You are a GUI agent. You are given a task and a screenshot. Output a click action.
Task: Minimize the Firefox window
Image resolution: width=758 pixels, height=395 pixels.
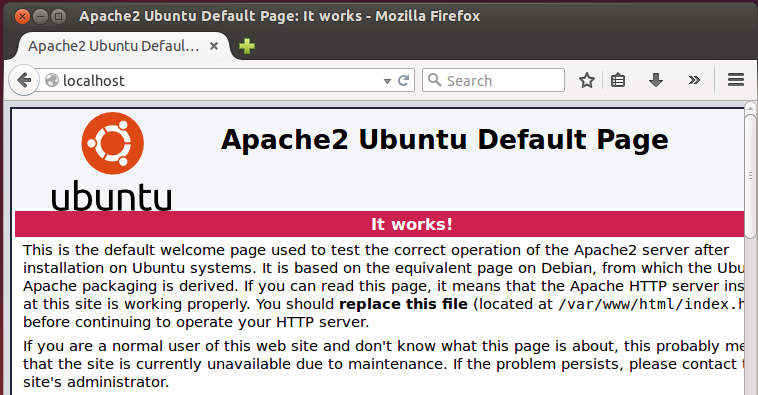[x=40, y=16]
